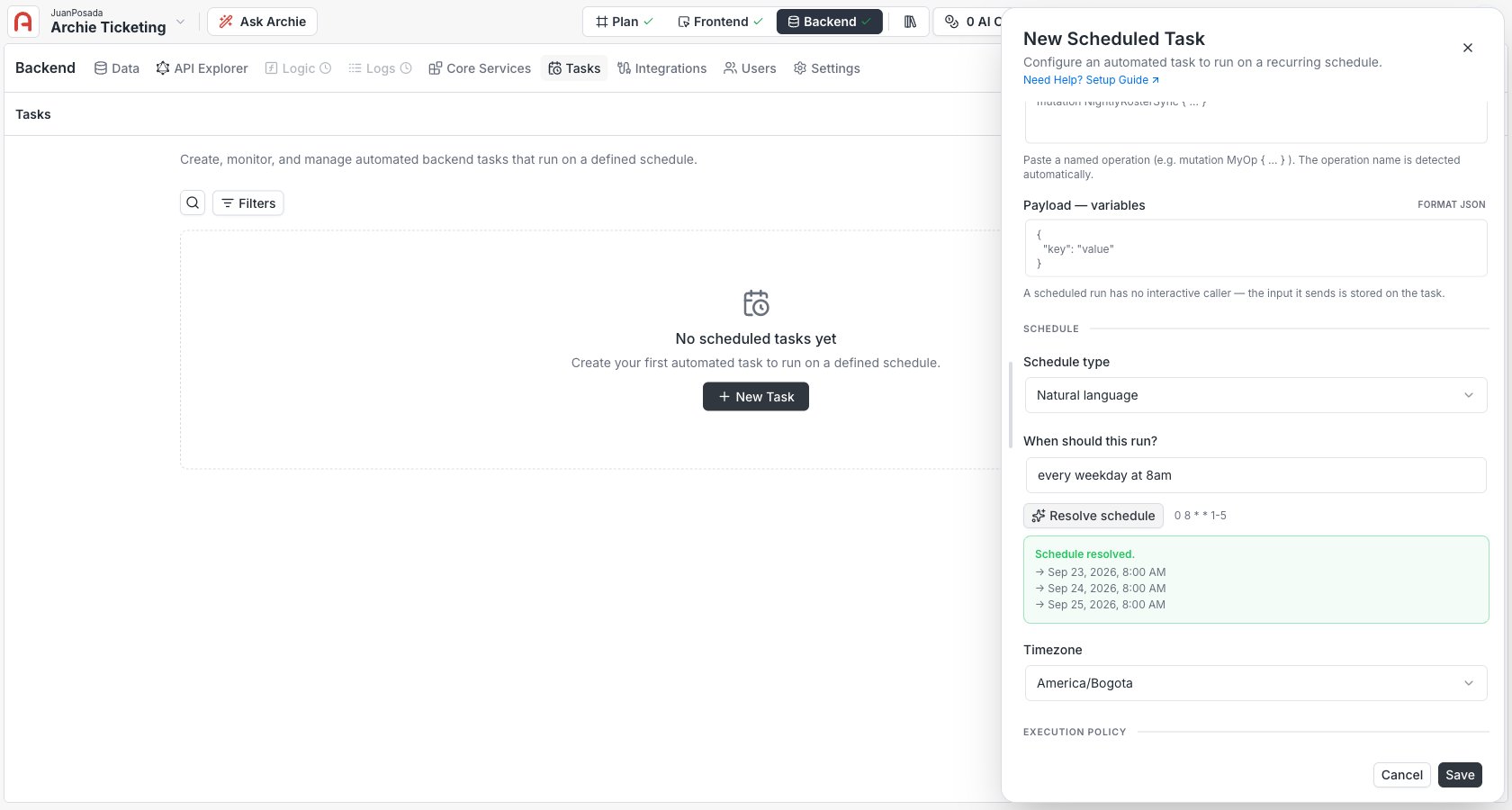This screenshot has height=810, width=1512.
Task: Open the Logic tab
Action: [x=298, y=68]
